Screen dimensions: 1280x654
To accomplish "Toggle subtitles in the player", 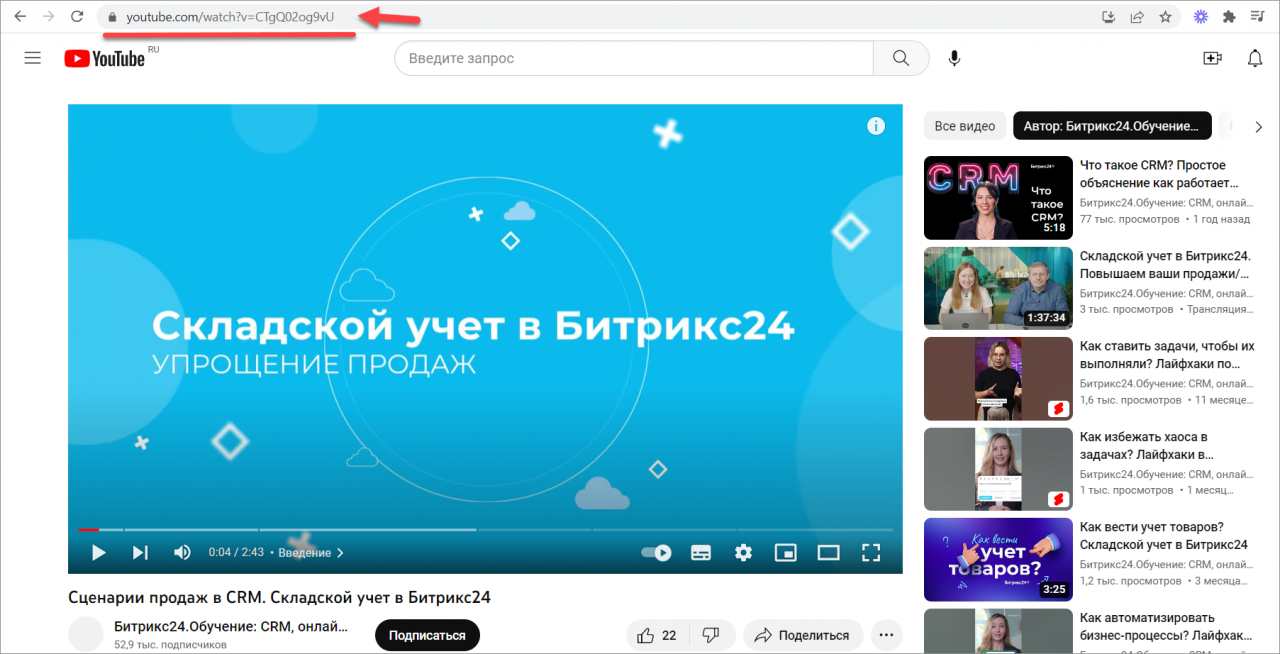I will click(701, 552).
